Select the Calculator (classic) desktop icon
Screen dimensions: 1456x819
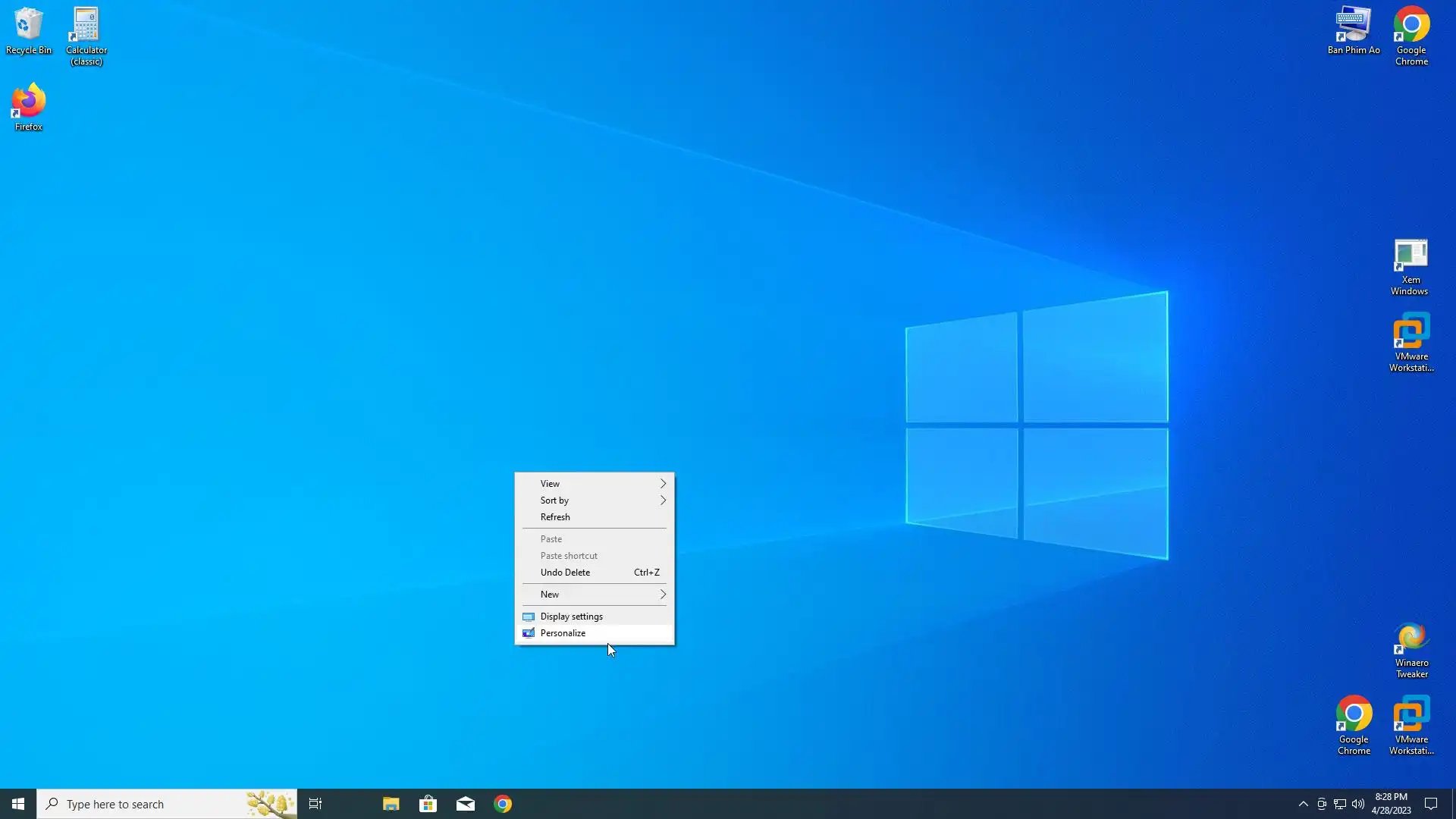86,34
